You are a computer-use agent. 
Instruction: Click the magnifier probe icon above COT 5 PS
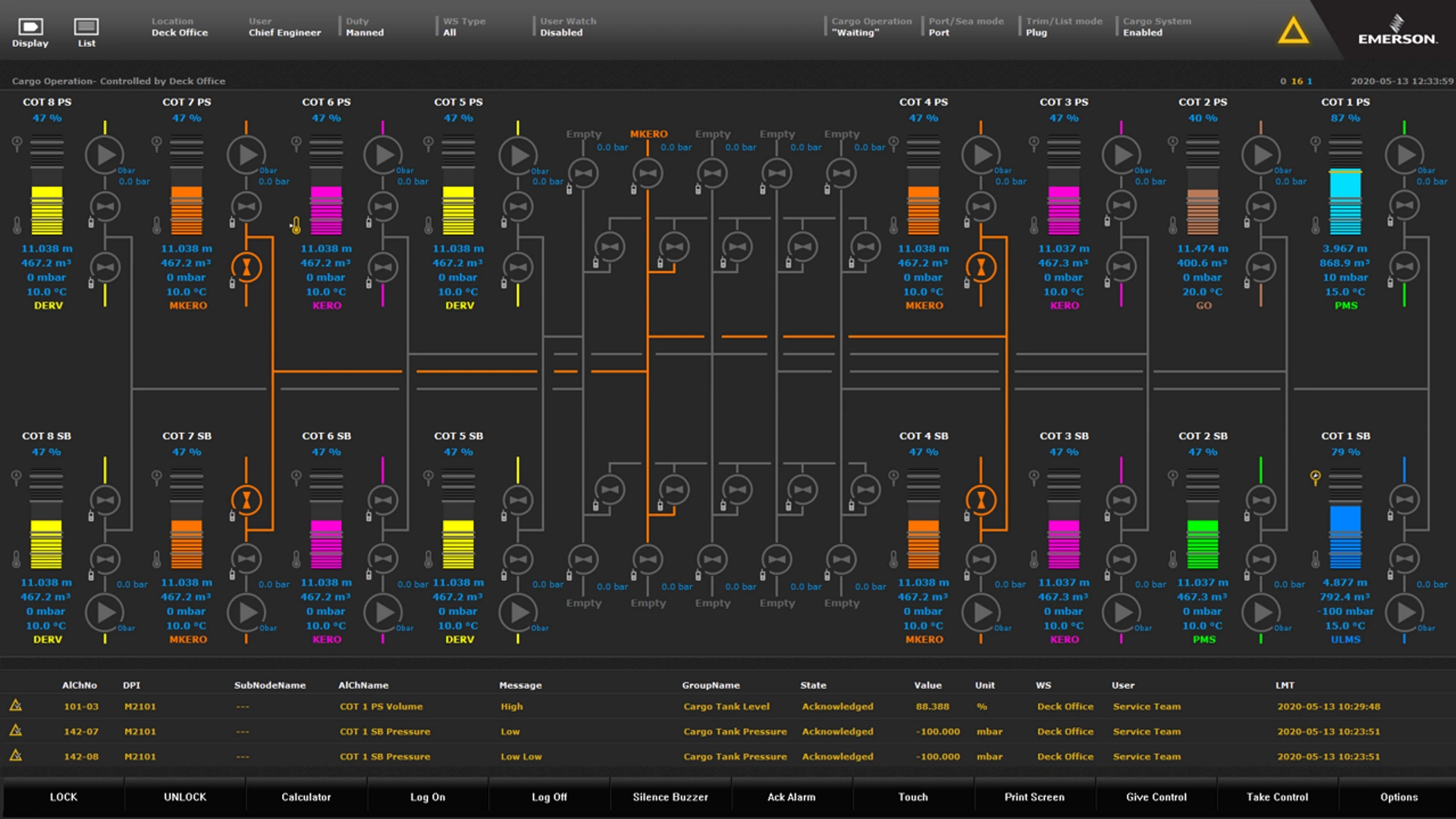pyautogui.click(x=430, y=141)
